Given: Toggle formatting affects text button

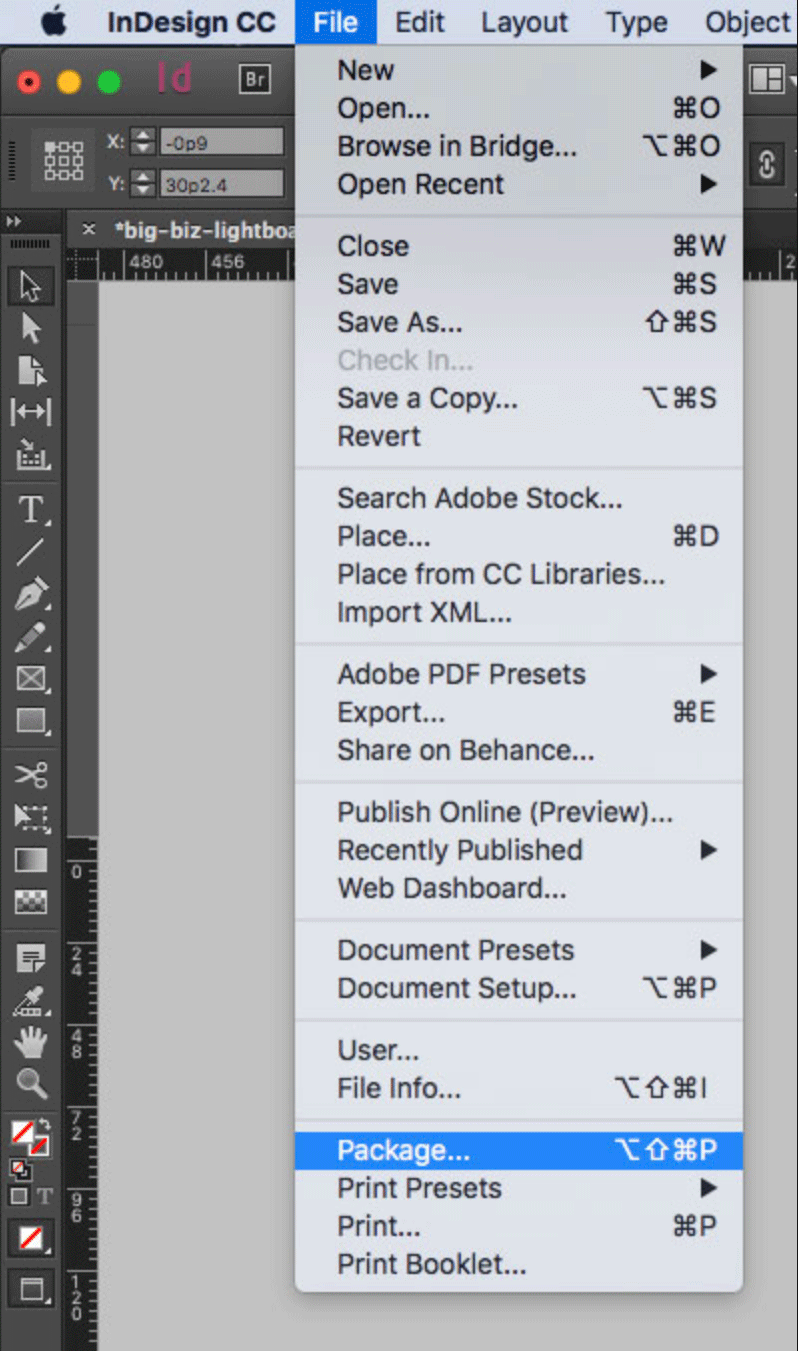Looking at the screenshot, I should point(45,1196).
